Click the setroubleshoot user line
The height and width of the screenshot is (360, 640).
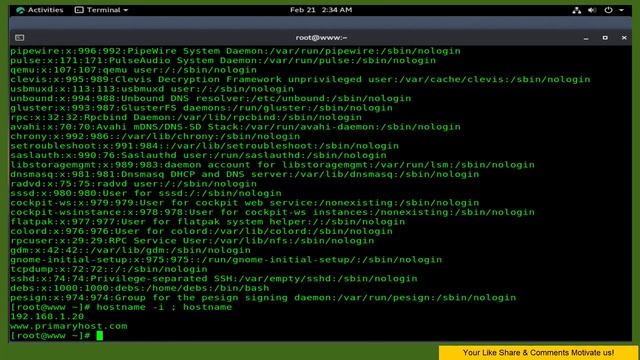(204, 146)
